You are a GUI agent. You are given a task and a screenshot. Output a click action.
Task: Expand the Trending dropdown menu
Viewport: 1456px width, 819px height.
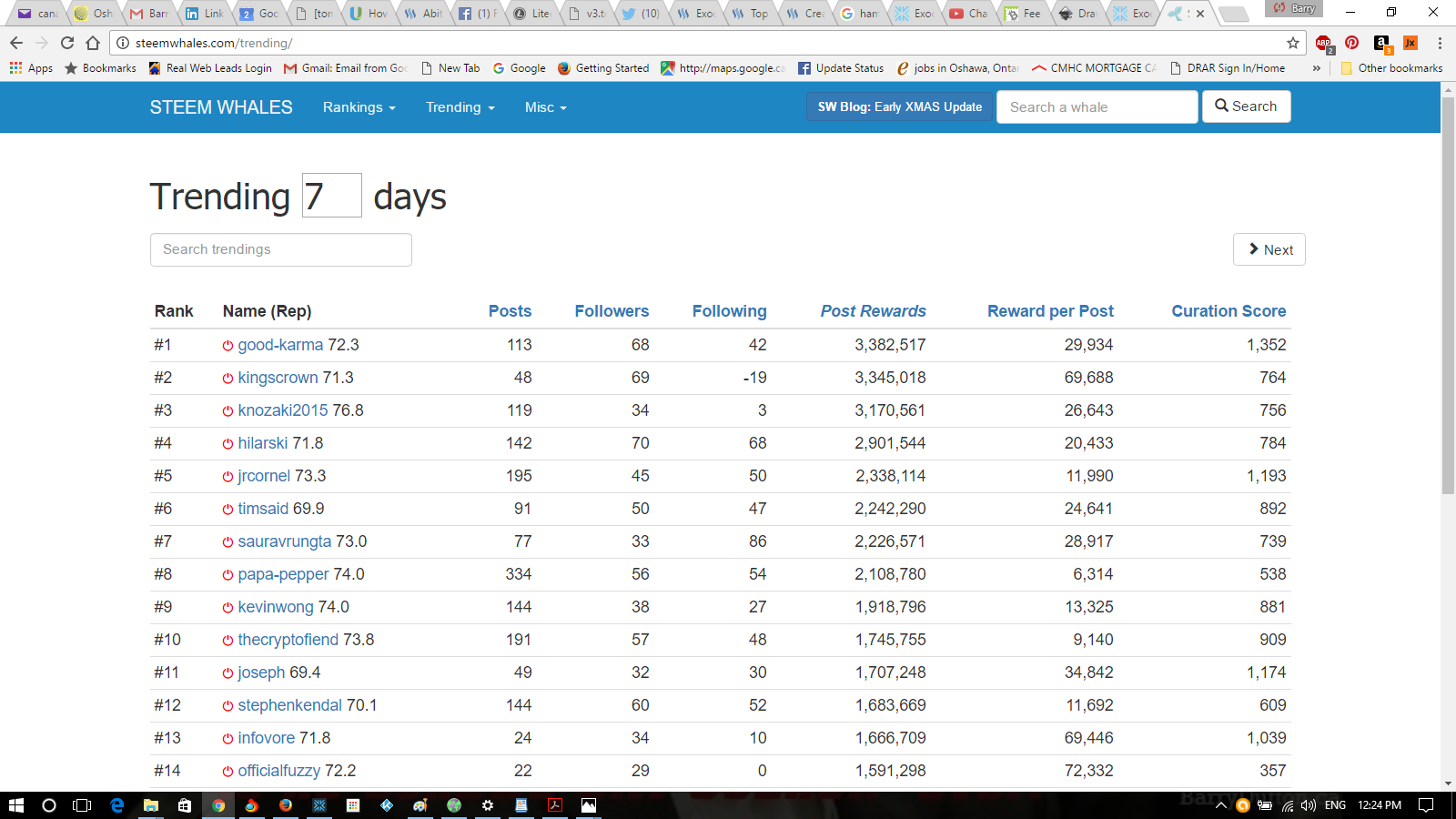pyautogui.click(x=460, y=107)
